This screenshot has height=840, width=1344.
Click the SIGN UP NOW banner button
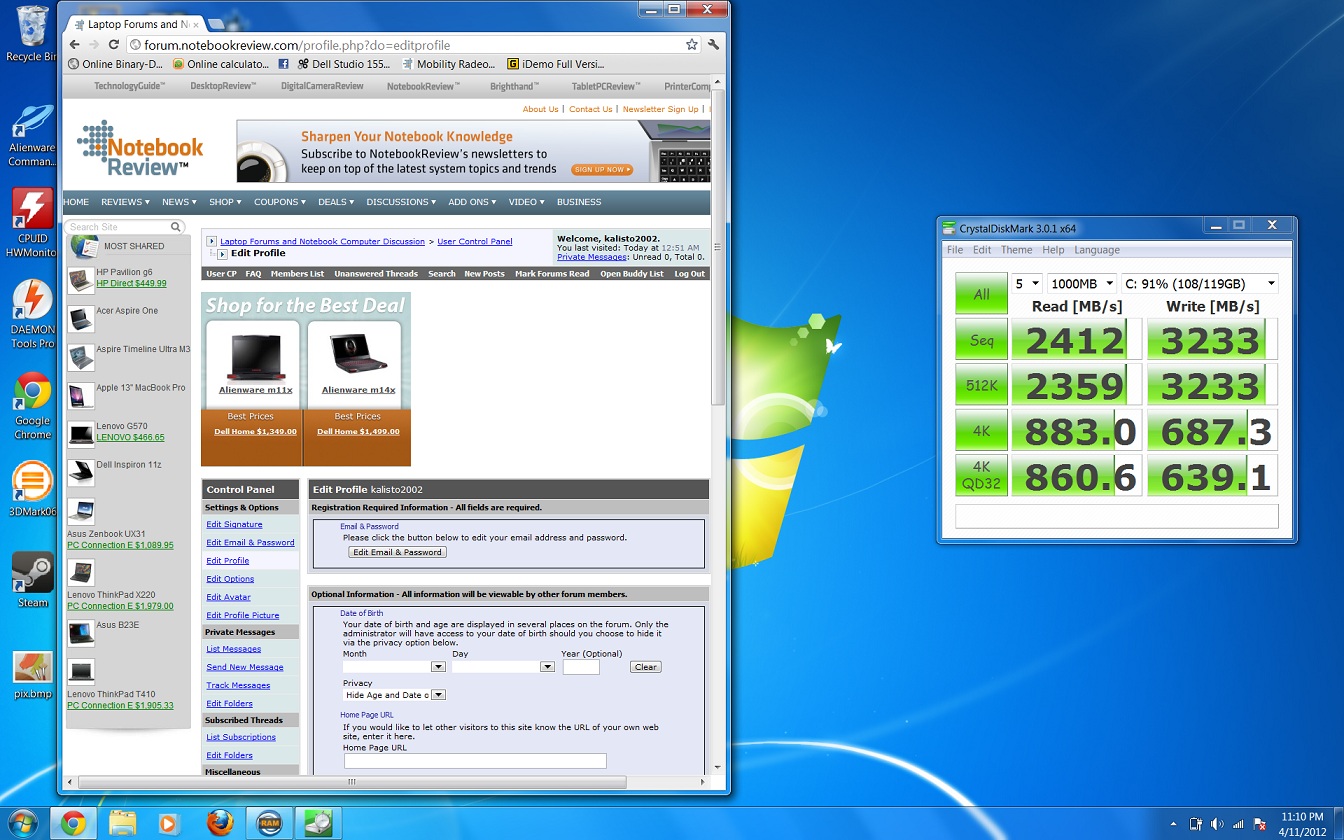(x=602, y=170)
